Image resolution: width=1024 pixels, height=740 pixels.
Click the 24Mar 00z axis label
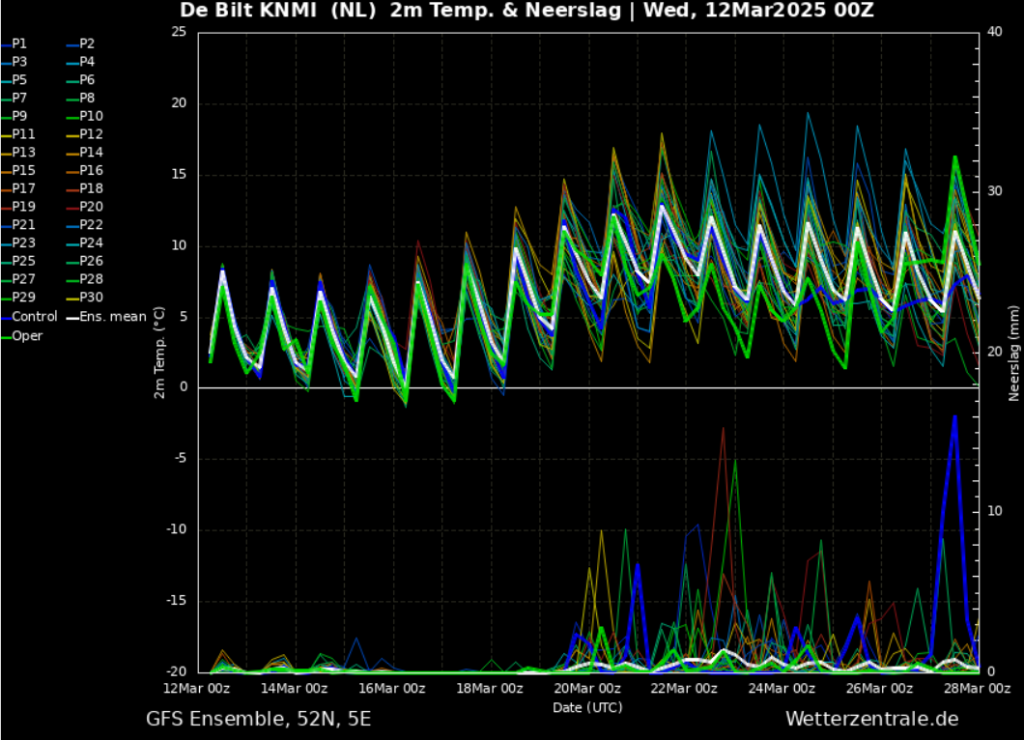784,688
